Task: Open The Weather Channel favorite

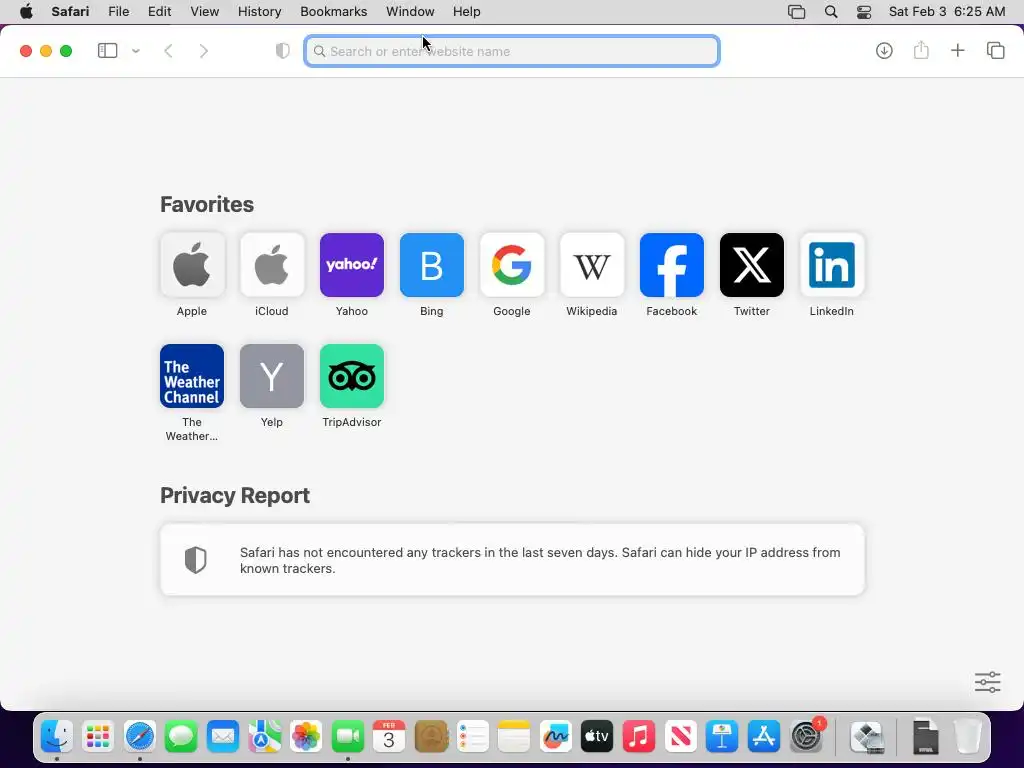Action: click(192, 376)
